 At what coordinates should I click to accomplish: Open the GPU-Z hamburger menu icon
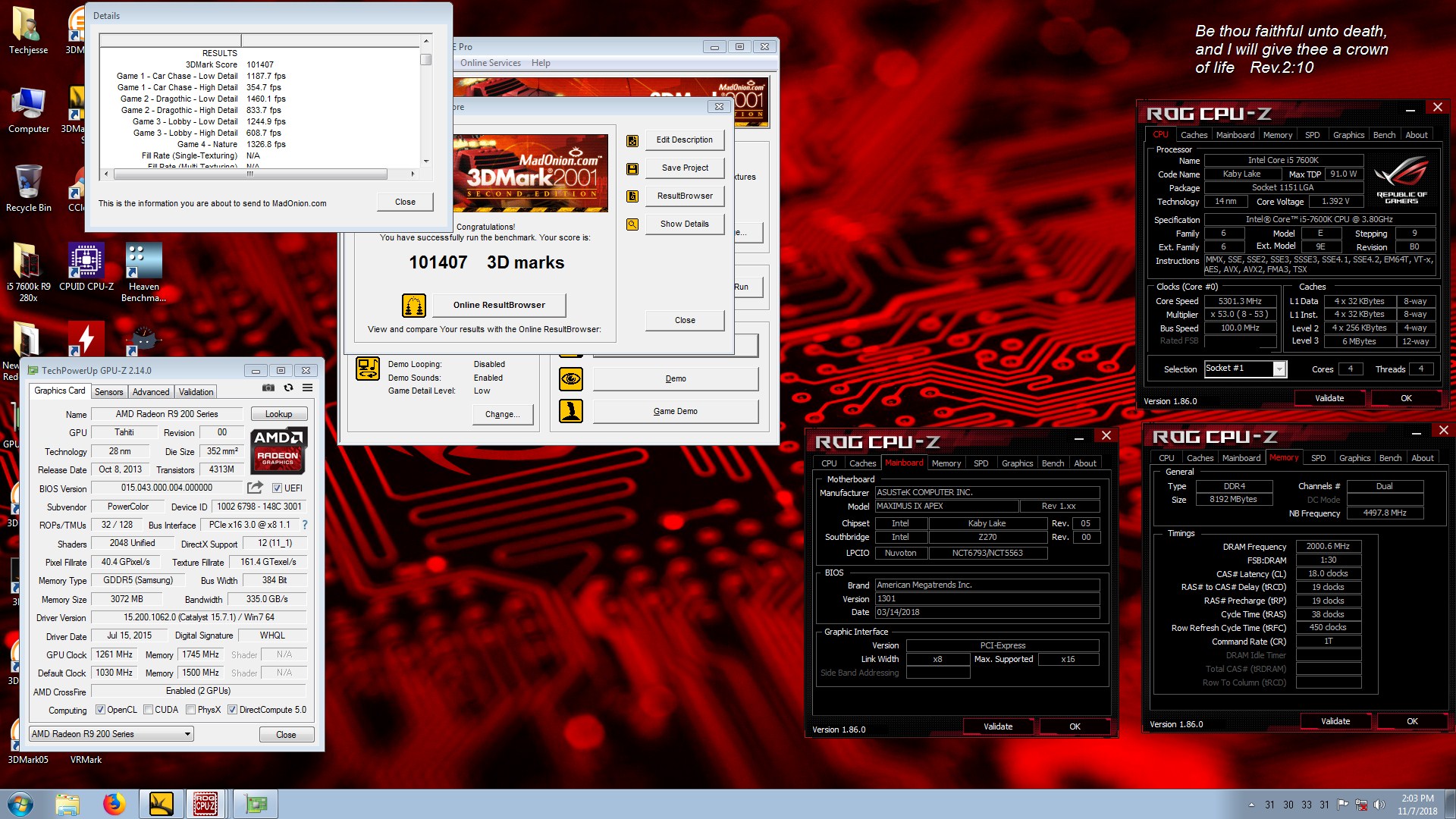(307, 388)
